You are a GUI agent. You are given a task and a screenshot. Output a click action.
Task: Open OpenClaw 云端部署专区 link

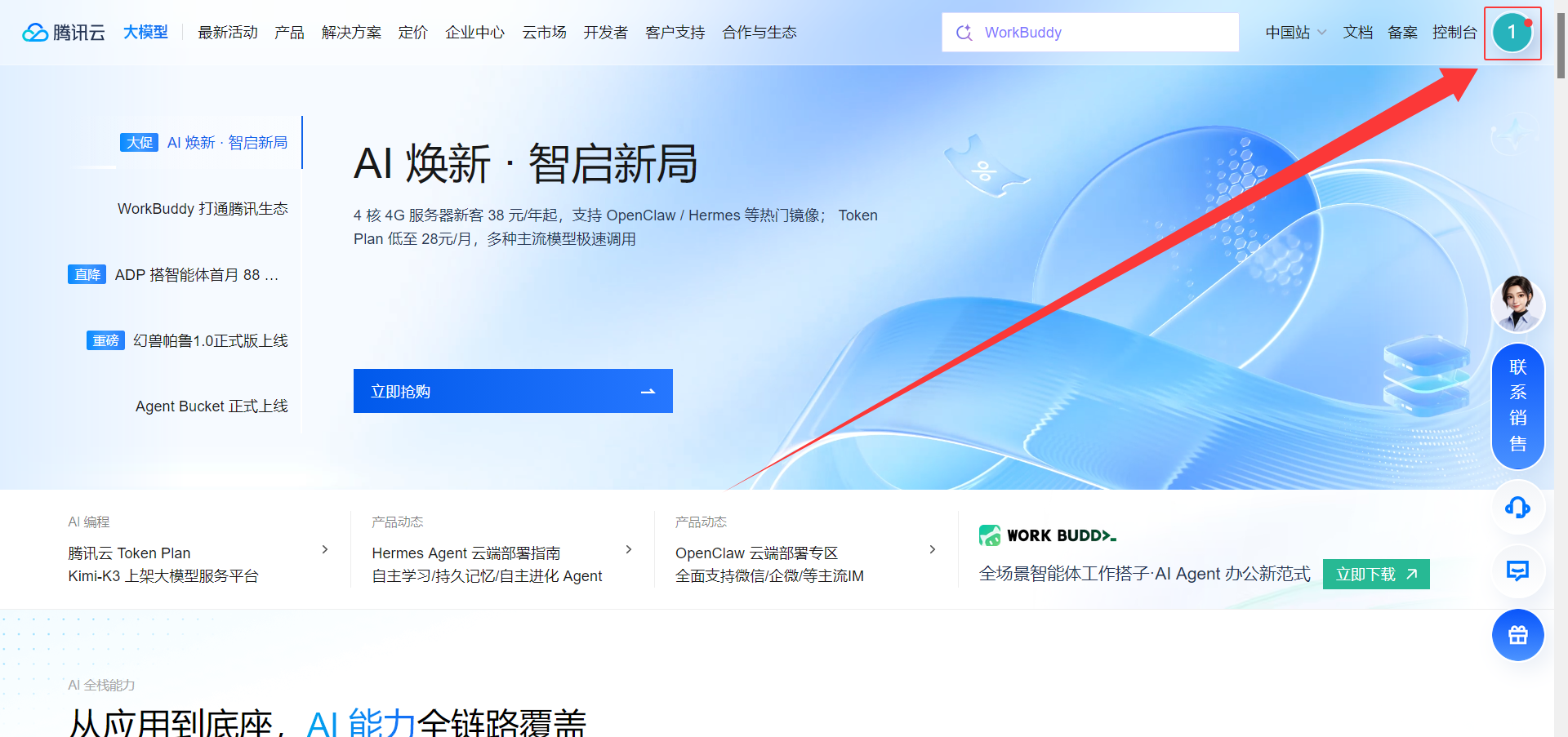tap(756, 553)
